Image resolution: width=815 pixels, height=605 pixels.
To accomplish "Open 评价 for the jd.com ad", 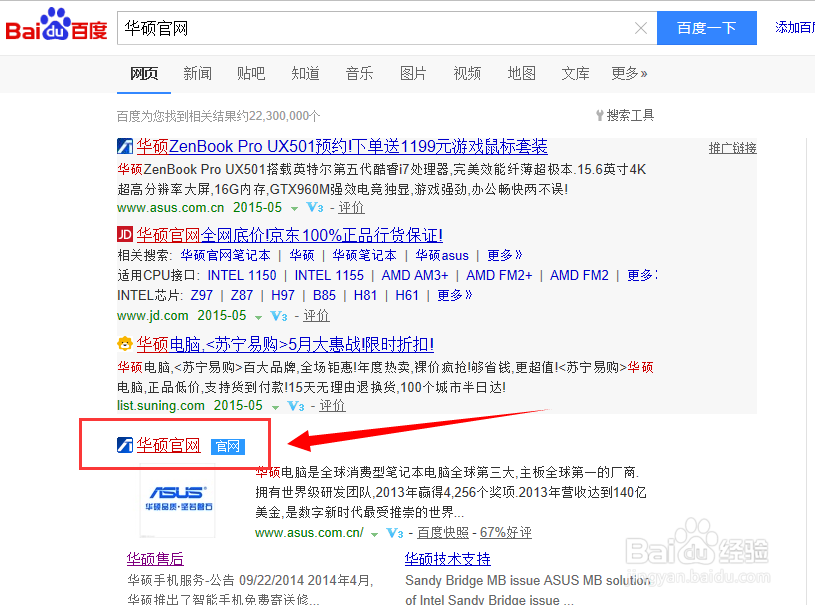I will (x=316, y=316).
